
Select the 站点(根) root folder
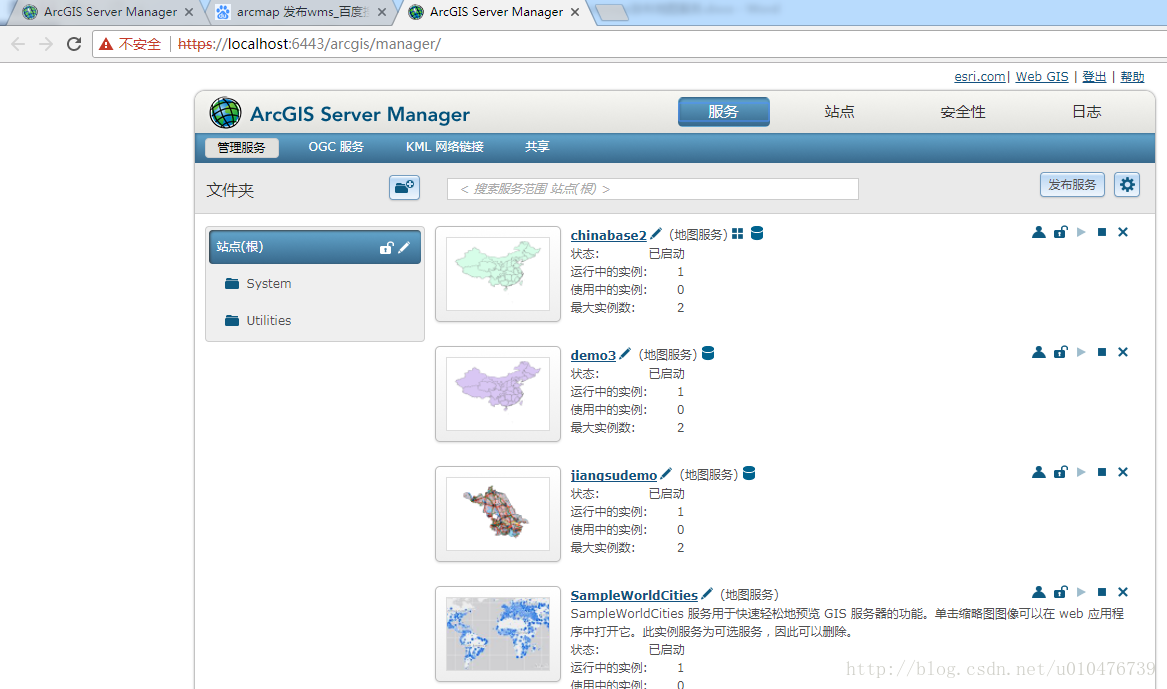(x=315, y=247)
